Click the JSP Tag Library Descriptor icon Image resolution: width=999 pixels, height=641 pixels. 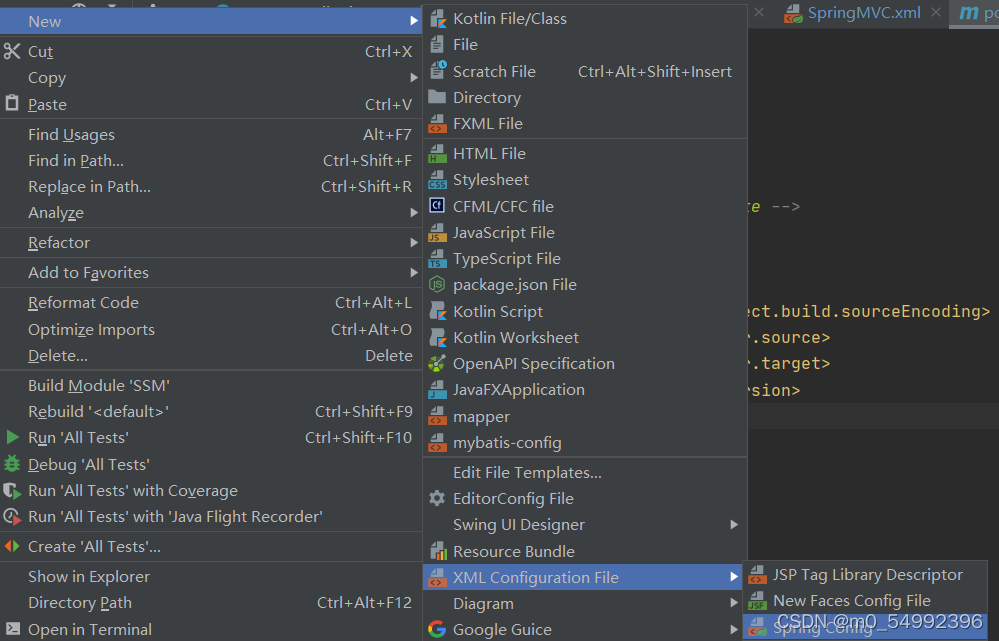[758, 575]
